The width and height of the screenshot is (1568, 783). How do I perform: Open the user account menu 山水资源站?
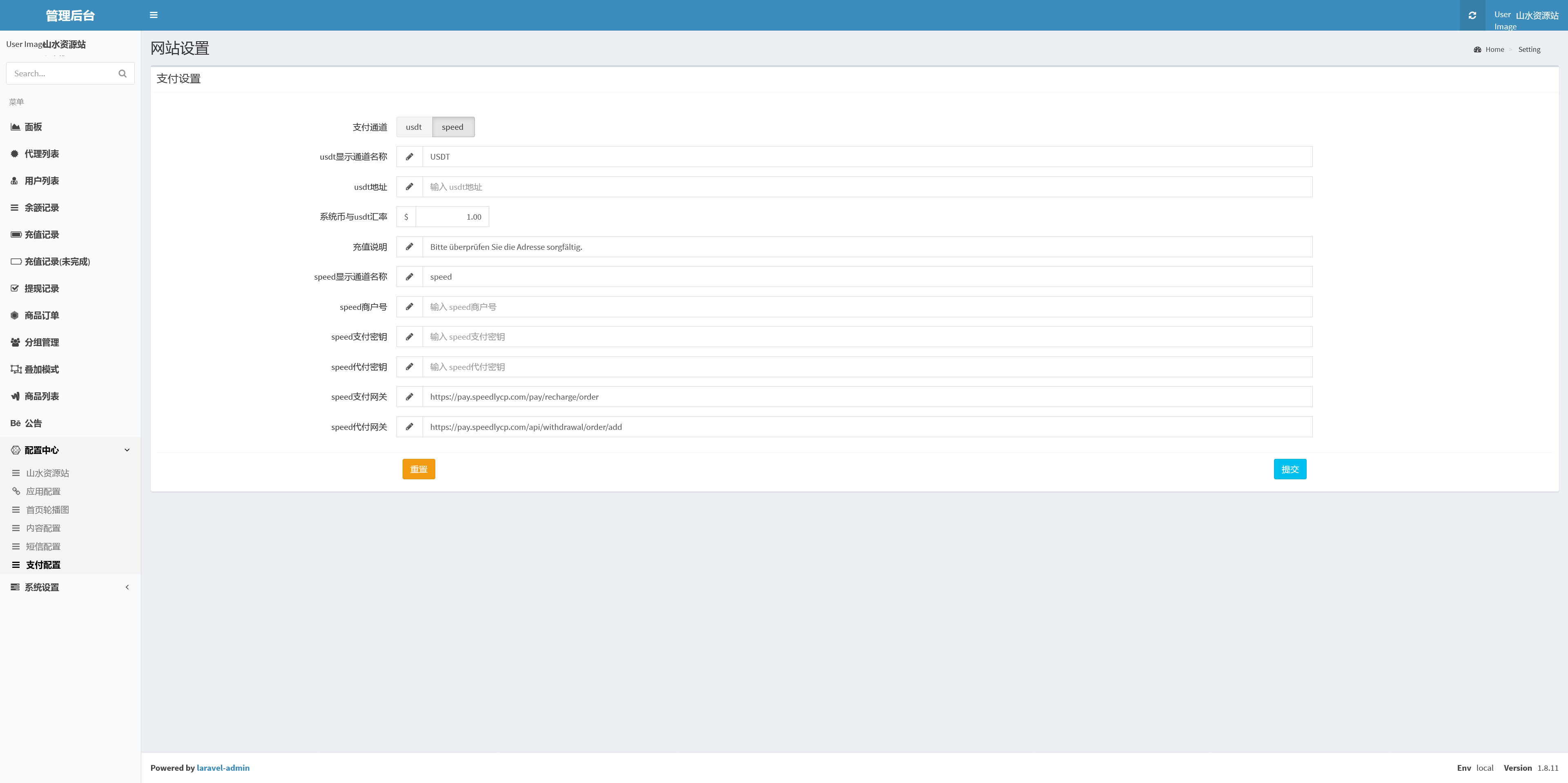[x=1536, y=15]
